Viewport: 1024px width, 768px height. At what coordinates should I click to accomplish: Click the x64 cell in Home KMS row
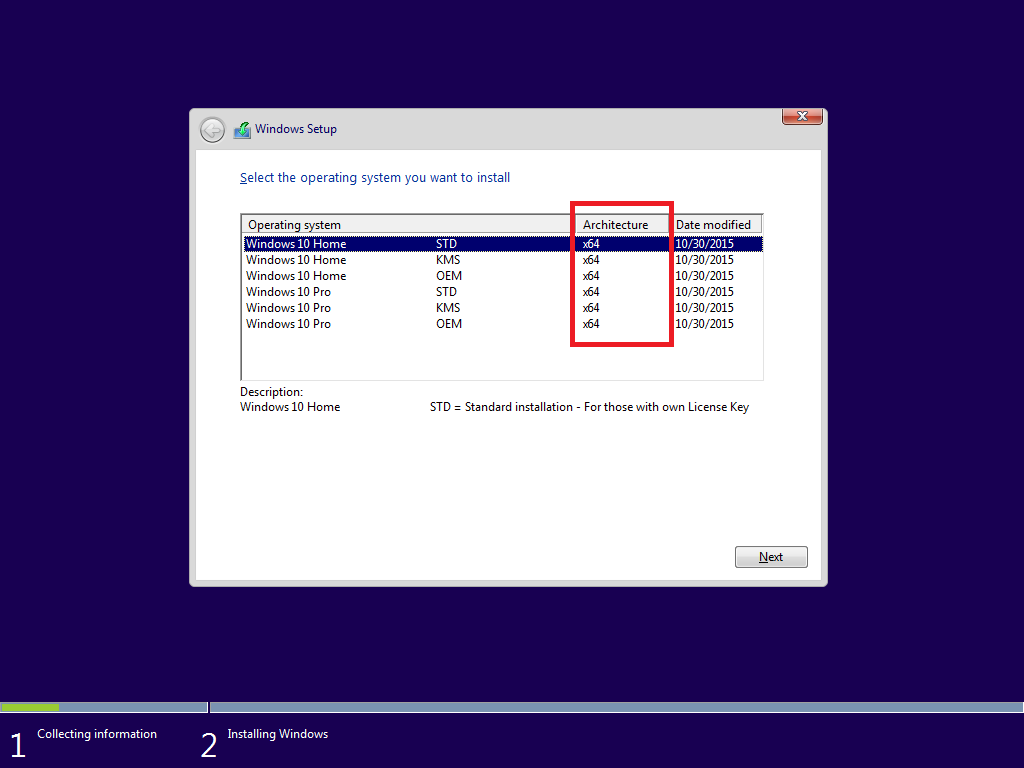[591, 260]
